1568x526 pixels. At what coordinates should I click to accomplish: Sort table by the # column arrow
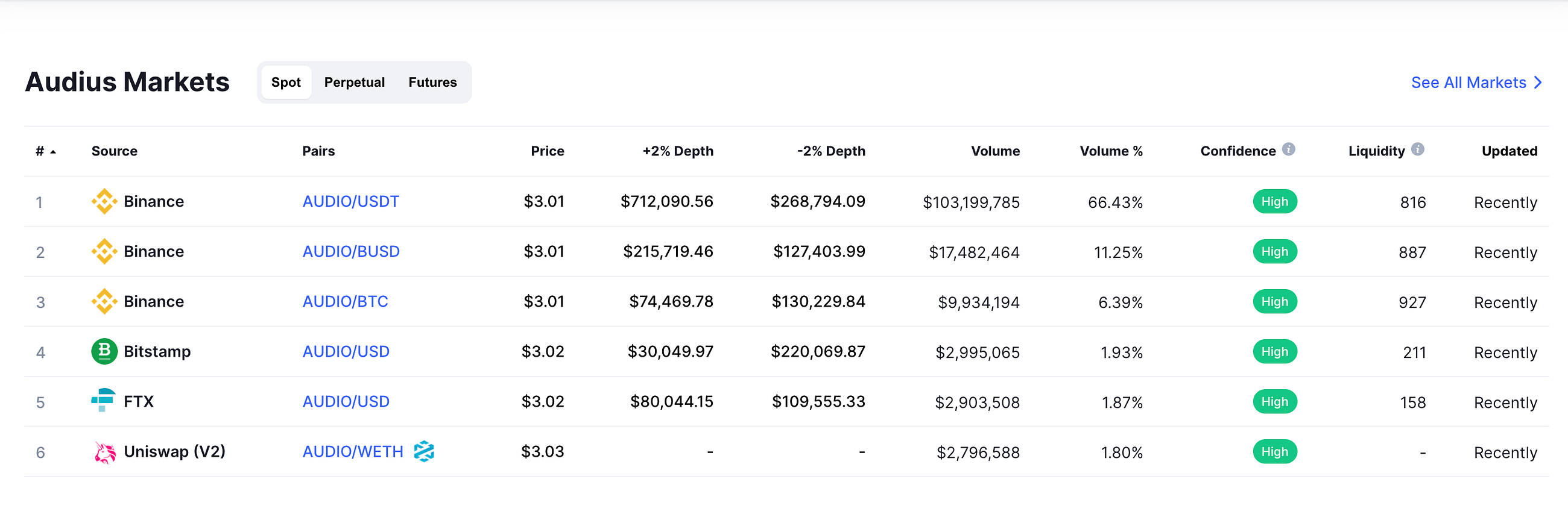click(x=53, y=151)
